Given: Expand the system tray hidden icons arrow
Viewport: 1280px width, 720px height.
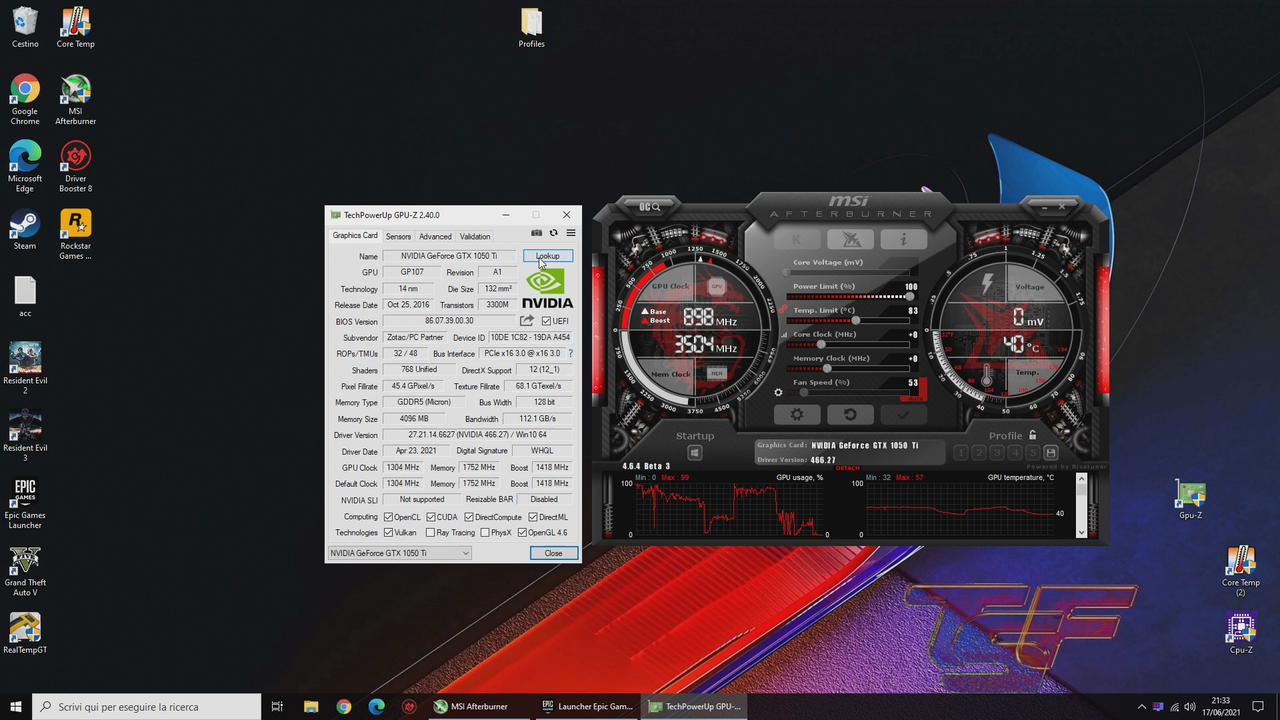Looking at the screenshot, I should pos(1141,706).
